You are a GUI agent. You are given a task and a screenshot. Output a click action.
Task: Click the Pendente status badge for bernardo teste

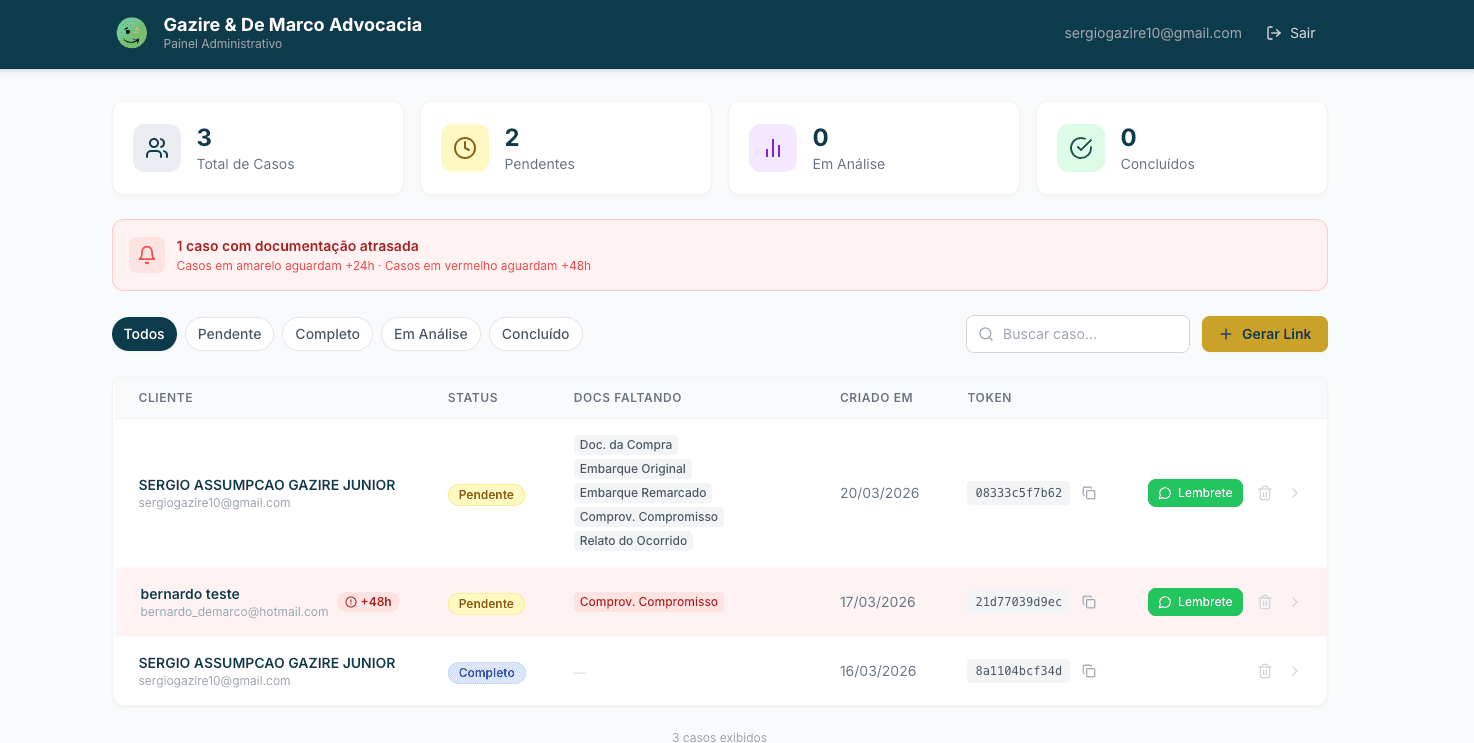[x=486, y=604]
